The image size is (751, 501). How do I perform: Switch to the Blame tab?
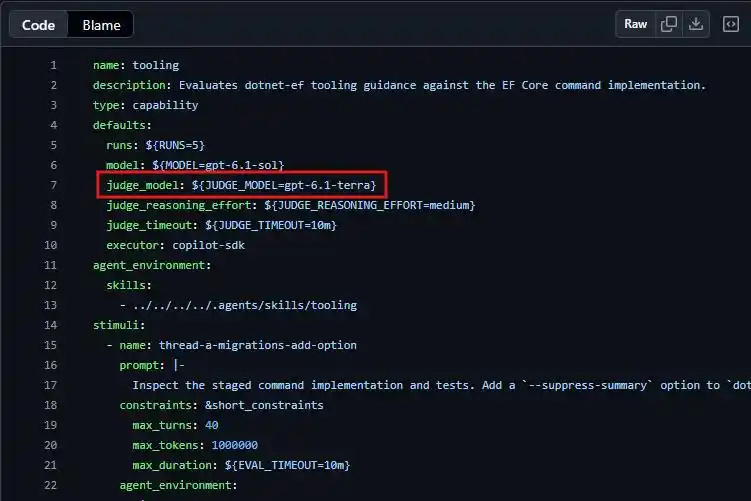click(101, 25)
